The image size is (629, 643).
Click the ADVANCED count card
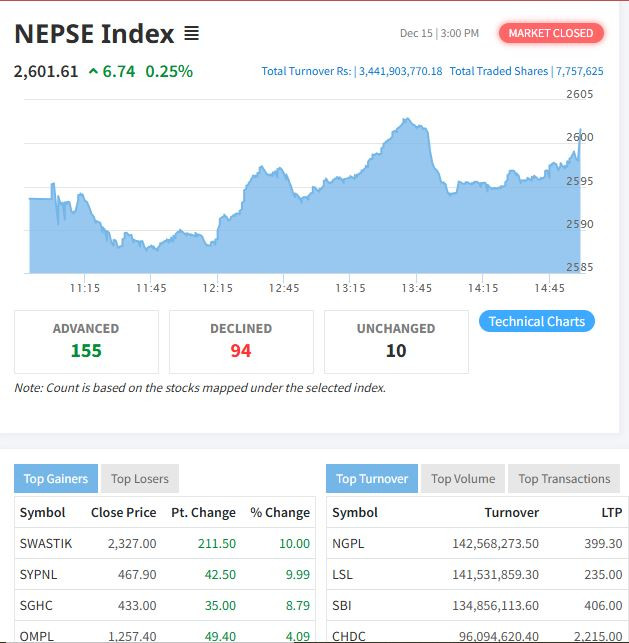tap(86, 341)
